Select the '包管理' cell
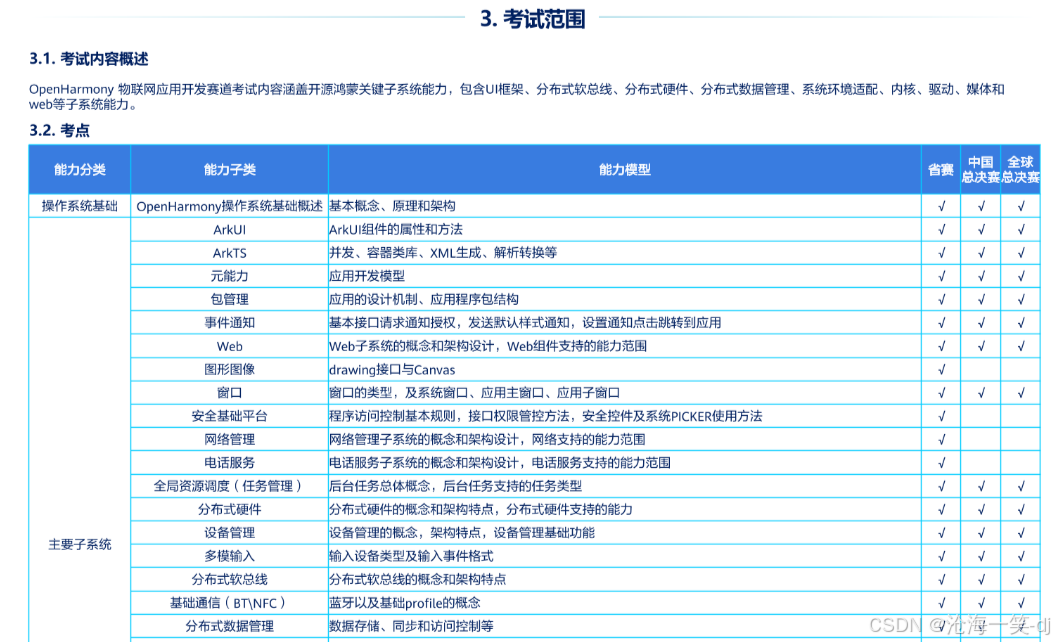This screenshot has width=1055, height=642. (229, 299)
